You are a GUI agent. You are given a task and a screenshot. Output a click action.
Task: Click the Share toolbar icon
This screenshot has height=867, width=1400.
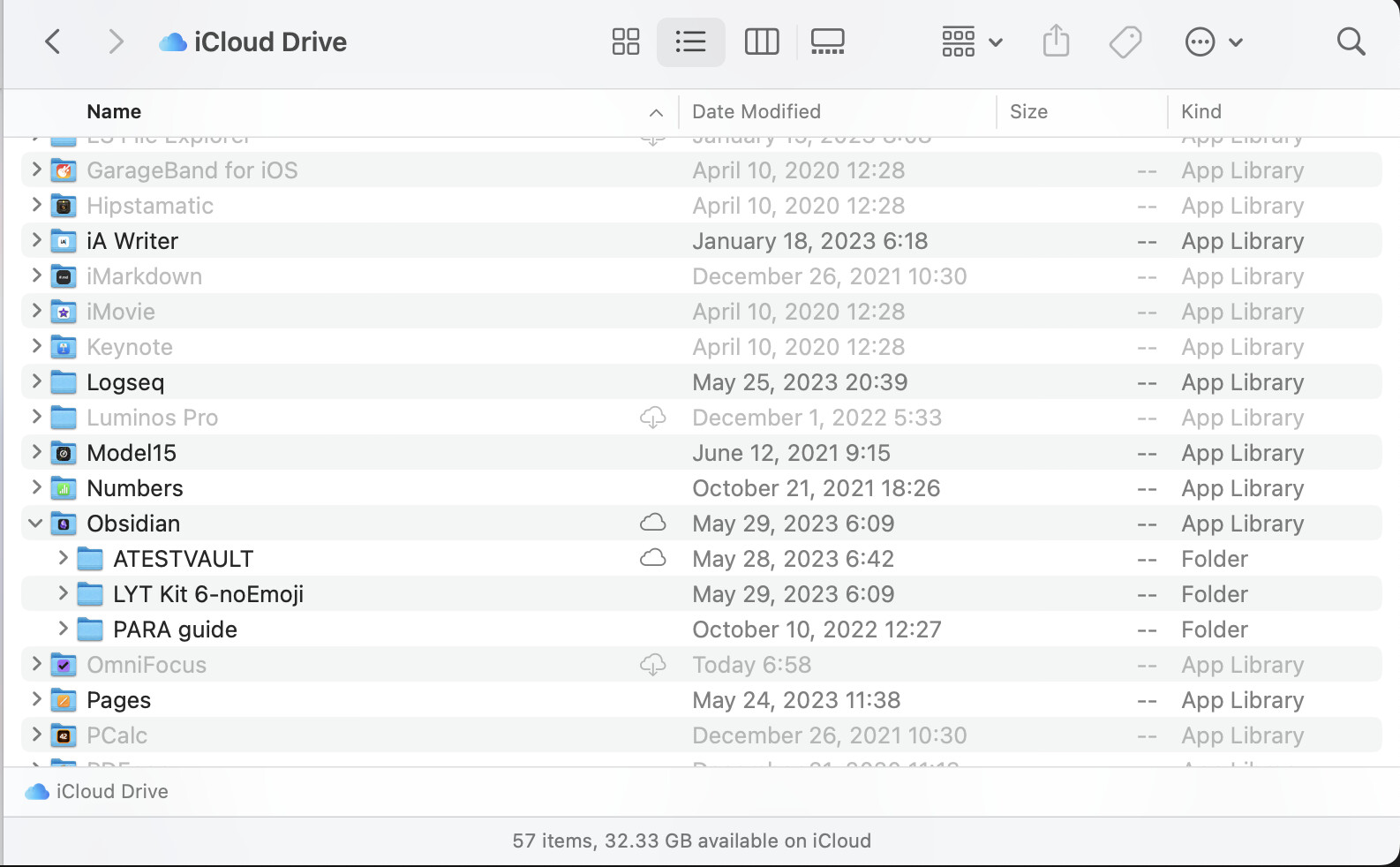coord(1056,41)
